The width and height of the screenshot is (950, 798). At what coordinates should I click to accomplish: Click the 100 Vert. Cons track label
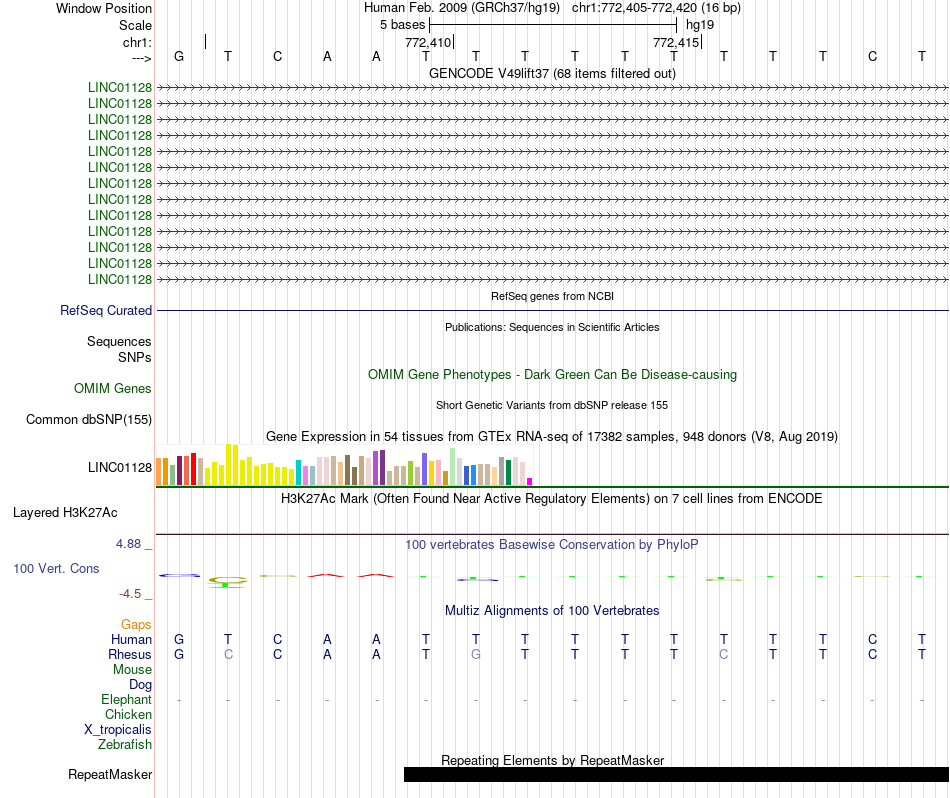click(56, 568)
